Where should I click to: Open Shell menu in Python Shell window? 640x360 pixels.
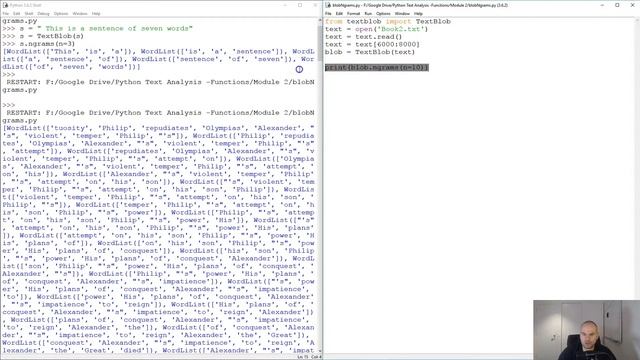pos(29,13)
